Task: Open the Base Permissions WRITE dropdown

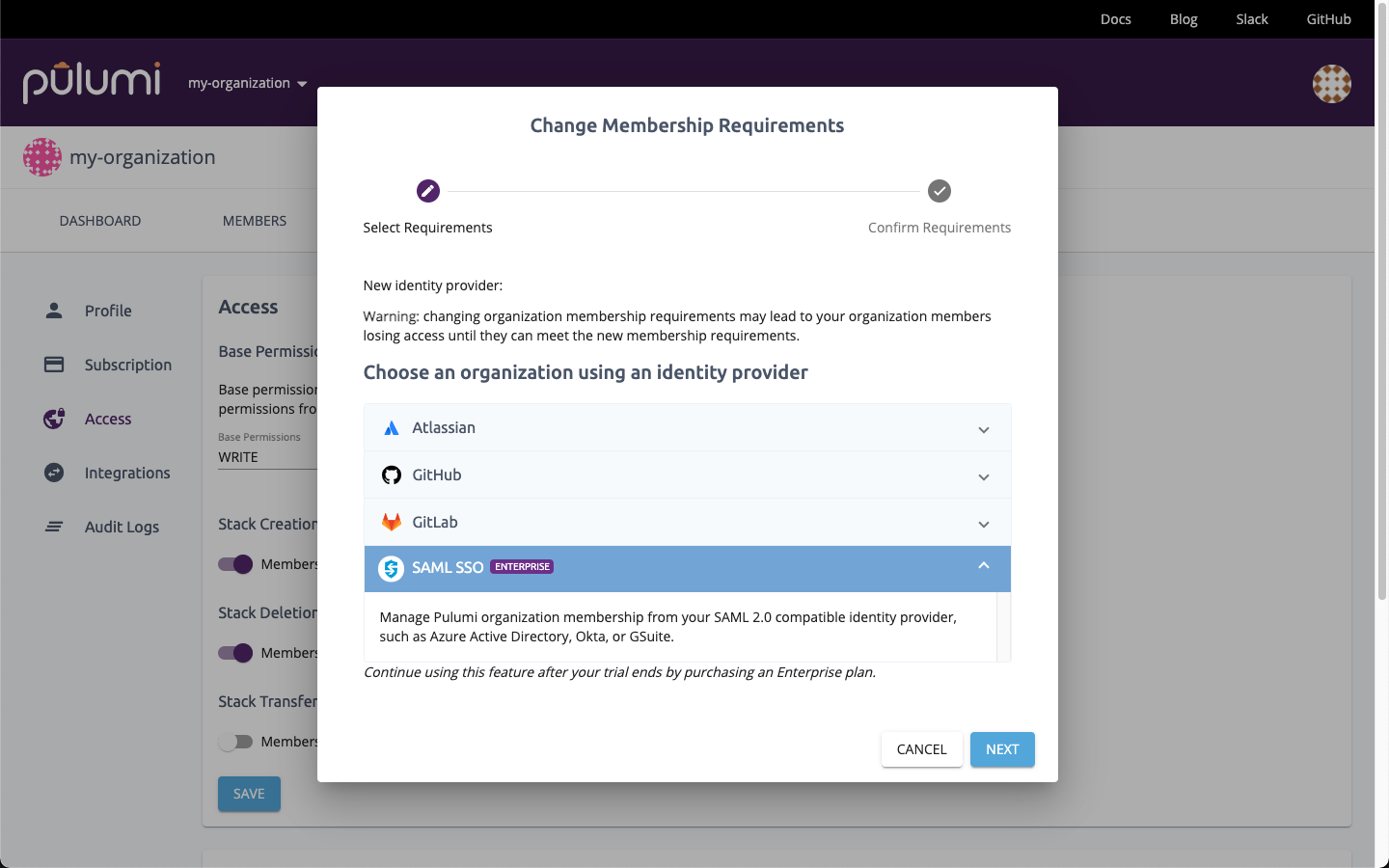Action: (268, 457)
